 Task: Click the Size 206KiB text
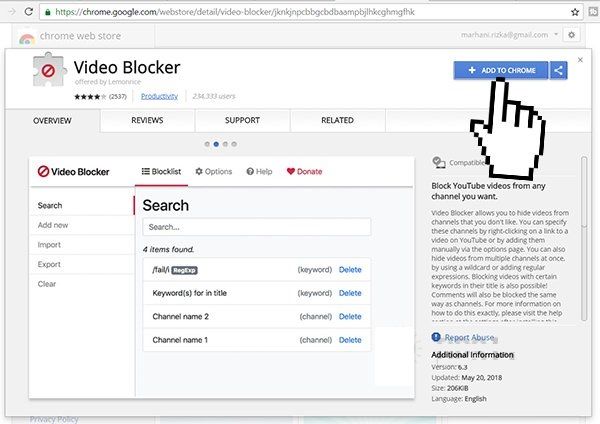click(450, 388)
